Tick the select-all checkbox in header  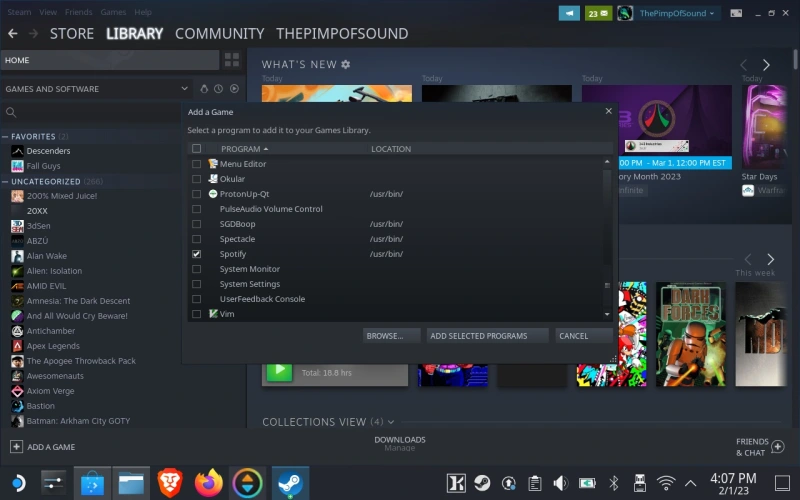(x=197, y=149)
